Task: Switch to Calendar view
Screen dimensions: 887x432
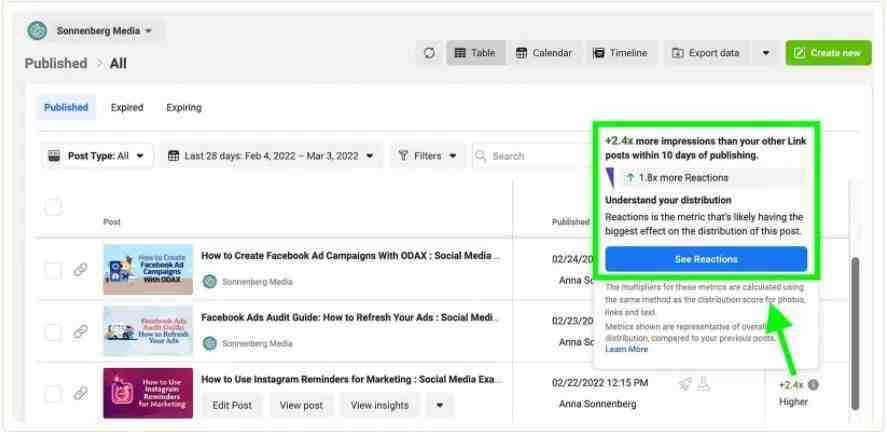Action: [x=544, y=53]
